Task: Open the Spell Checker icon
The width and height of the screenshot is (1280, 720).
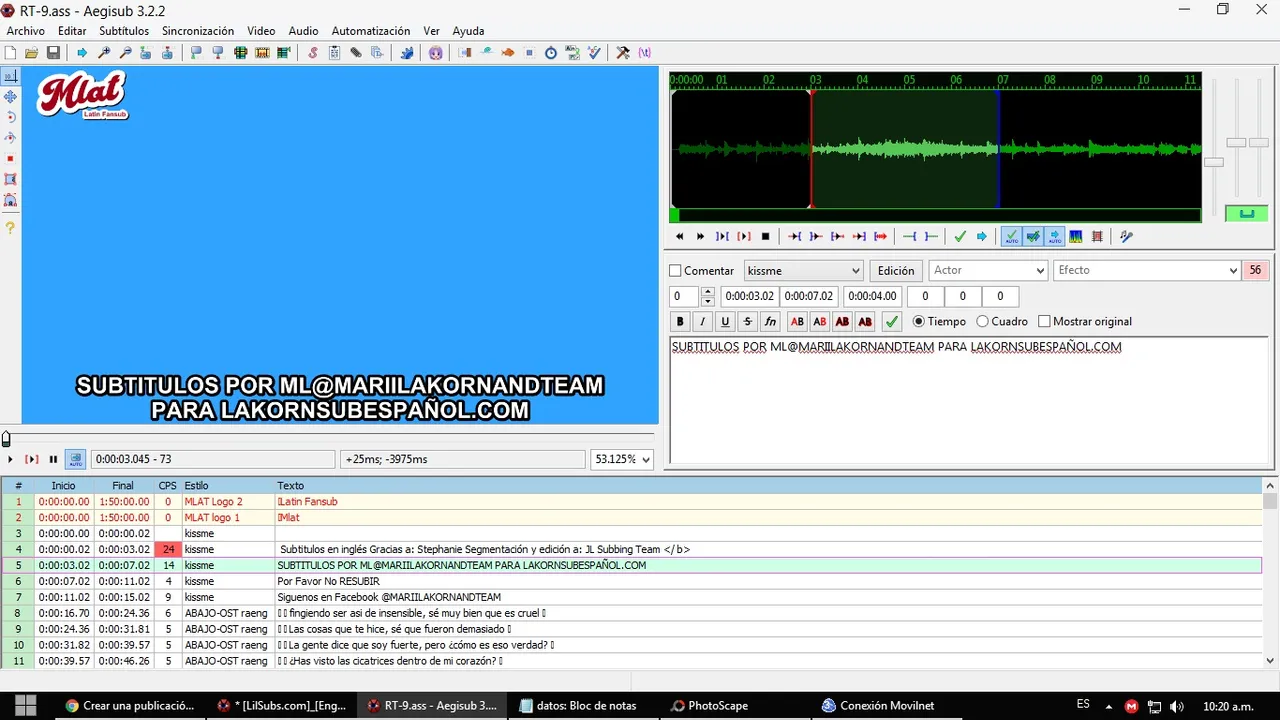Action: [594, 53]
